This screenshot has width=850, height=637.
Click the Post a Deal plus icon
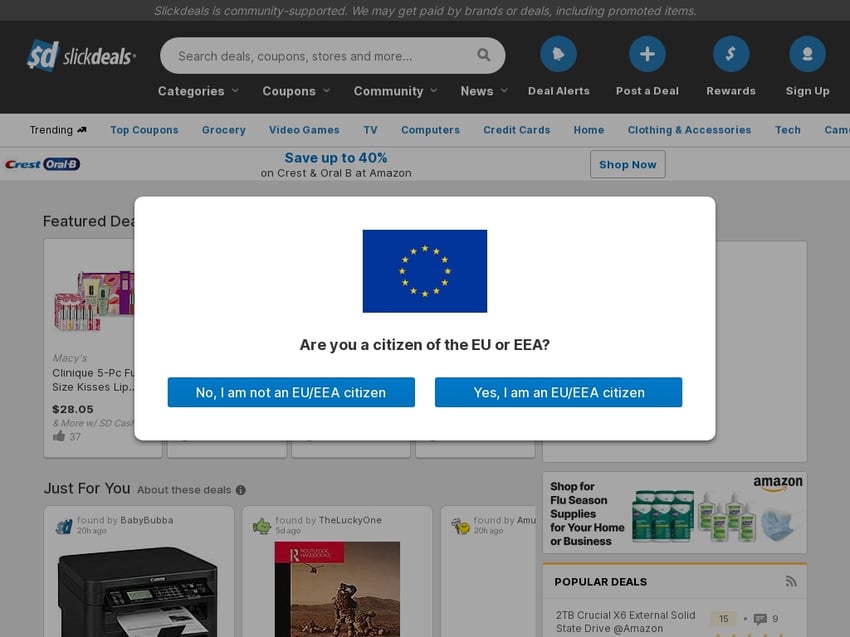point(647,53)
